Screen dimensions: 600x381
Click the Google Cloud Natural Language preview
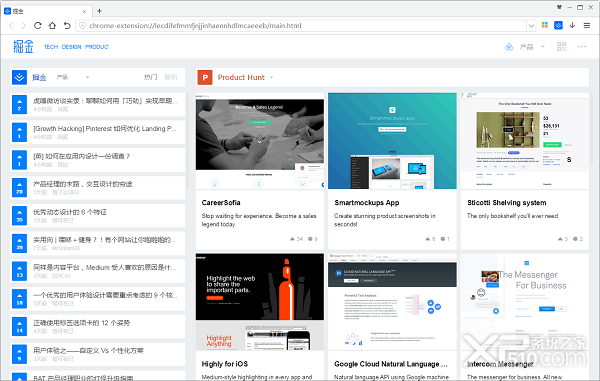[x=392, y=302]
